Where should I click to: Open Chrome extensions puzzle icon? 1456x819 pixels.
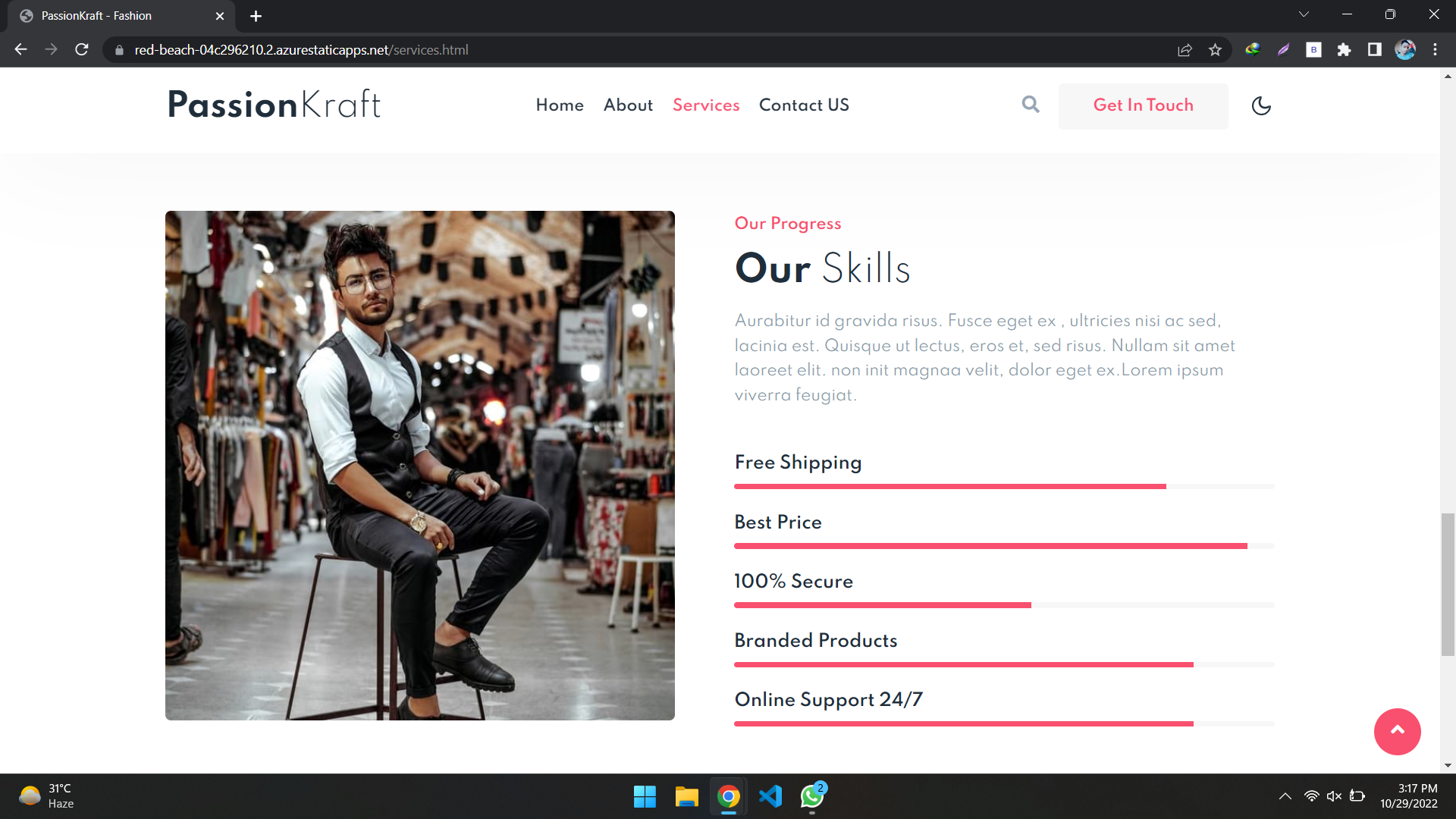pyautogui.click(x=1345, y=50)
